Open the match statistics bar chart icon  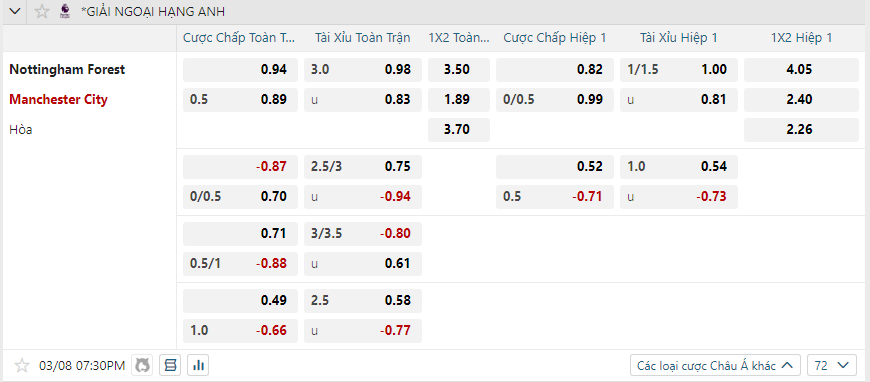198,365
